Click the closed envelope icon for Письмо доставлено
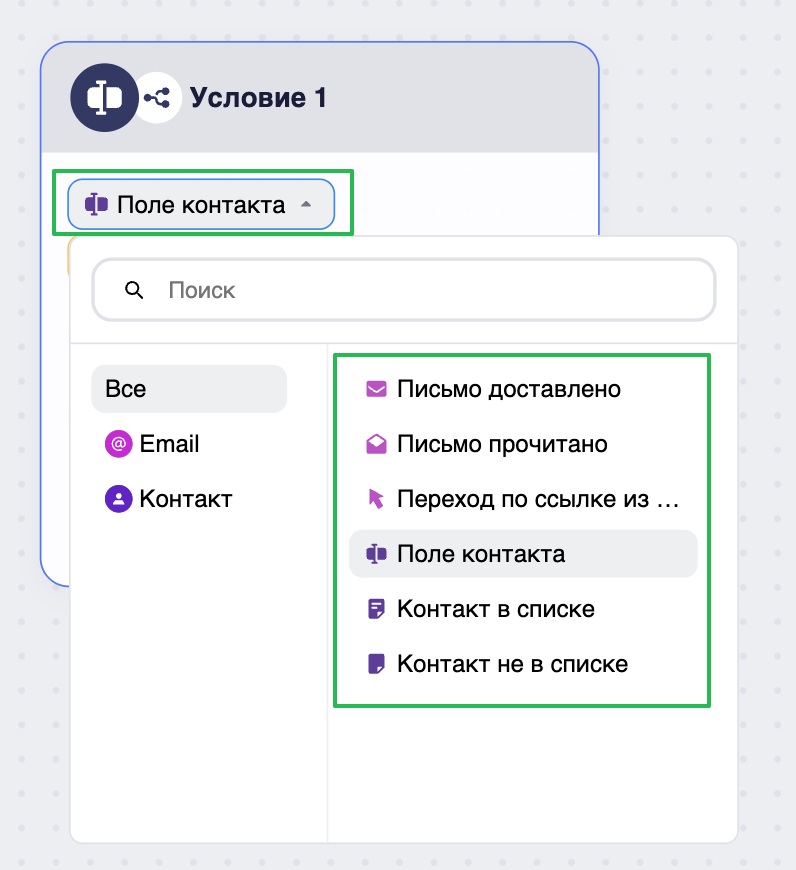This screenshot has height=870, width=796. [376, 389]
